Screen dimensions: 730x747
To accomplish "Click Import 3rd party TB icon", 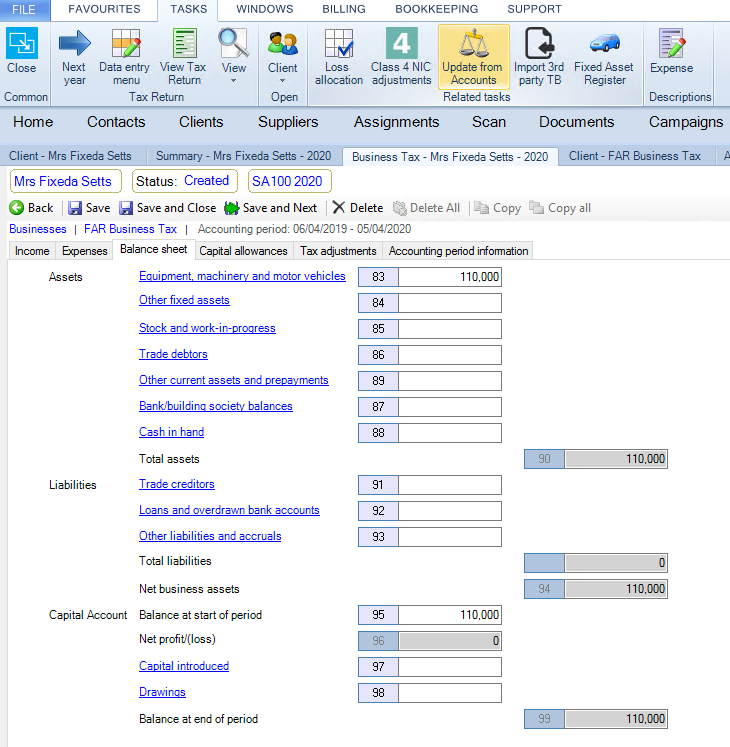I will 539,43.
